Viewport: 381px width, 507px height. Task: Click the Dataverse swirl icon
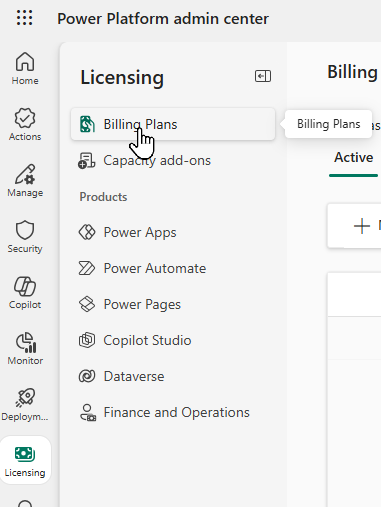coord(87,376)
